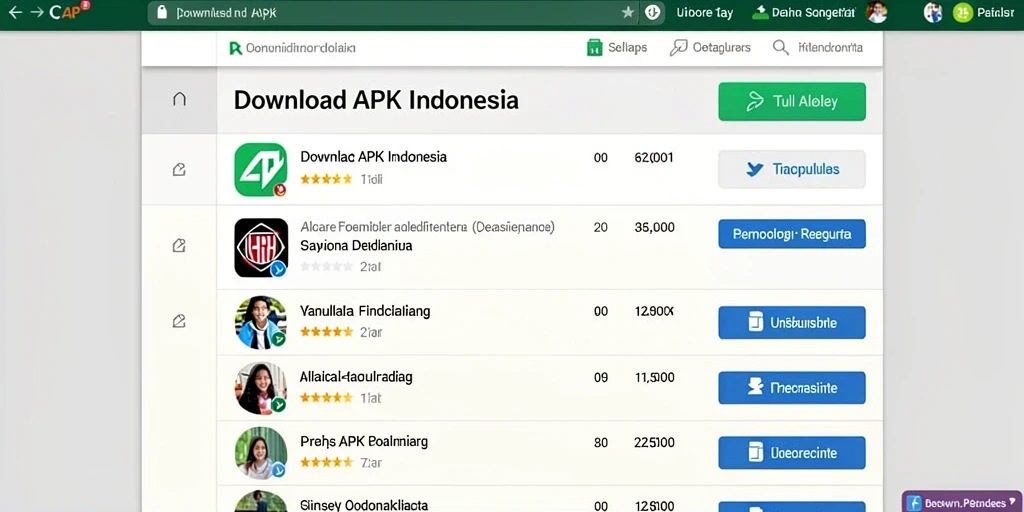The width and height of the screenshot is (1024, 512).
Task: Bookmark page with the star icon
Action: click(628, 12)
